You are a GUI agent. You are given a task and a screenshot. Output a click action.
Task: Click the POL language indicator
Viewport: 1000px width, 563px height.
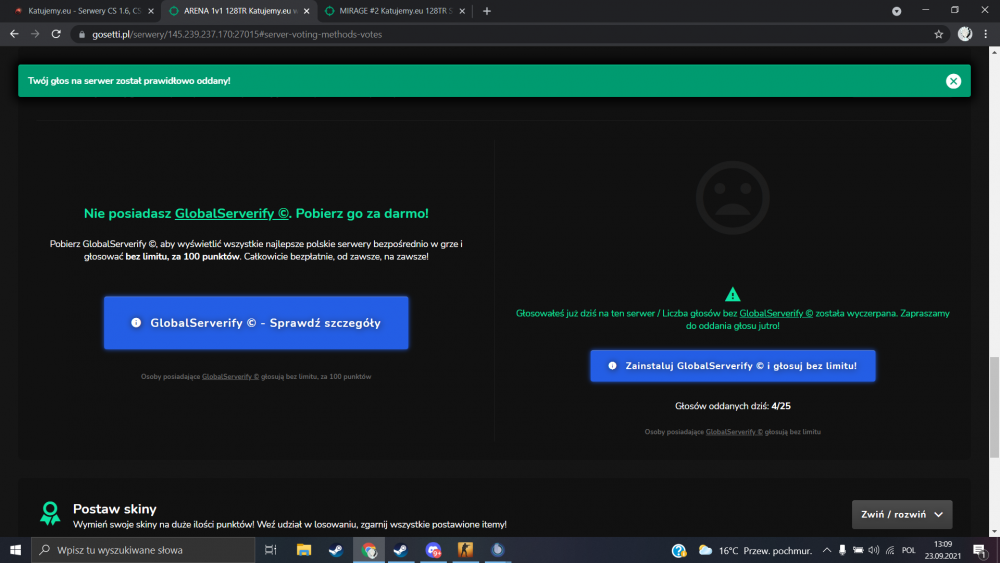(x=909, y=550)
